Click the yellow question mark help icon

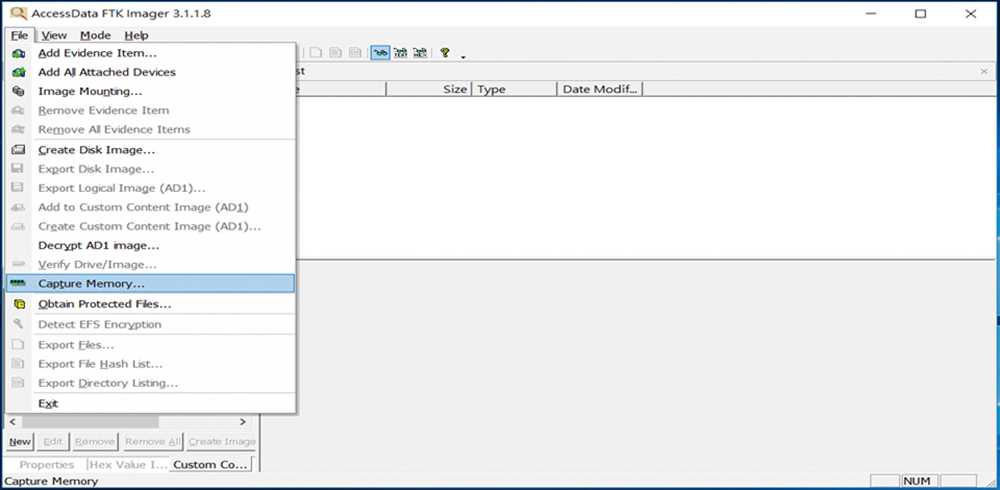pos(445,53)
